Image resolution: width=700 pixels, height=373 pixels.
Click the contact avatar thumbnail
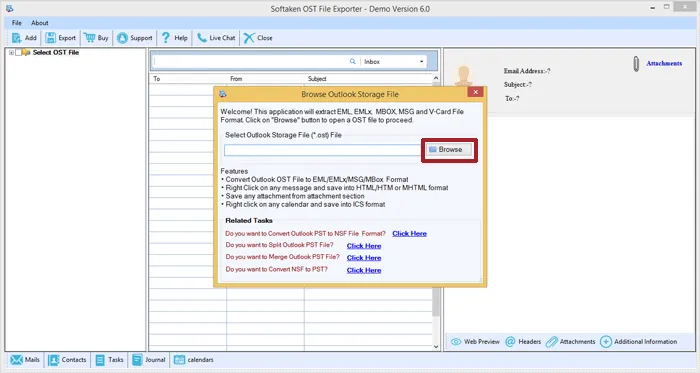point(463,76)
